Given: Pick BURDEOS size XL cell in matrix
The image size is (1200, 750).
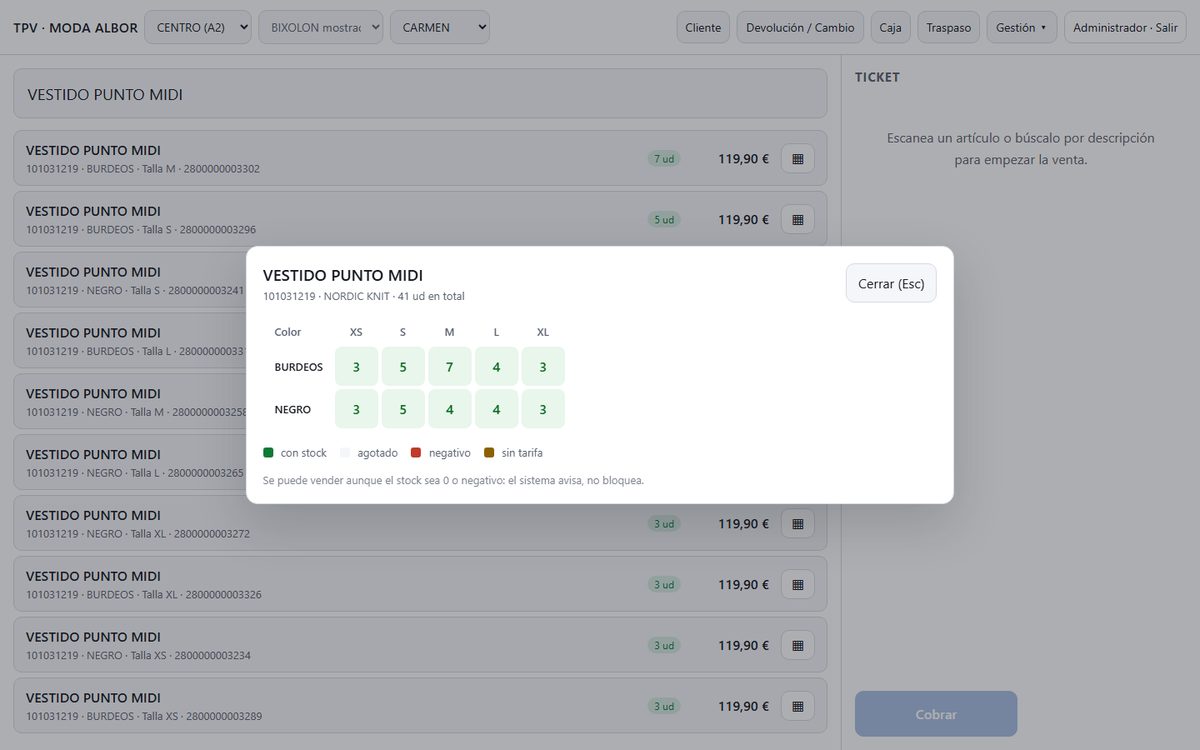Looking at the screenshot, I should point(543,367).
